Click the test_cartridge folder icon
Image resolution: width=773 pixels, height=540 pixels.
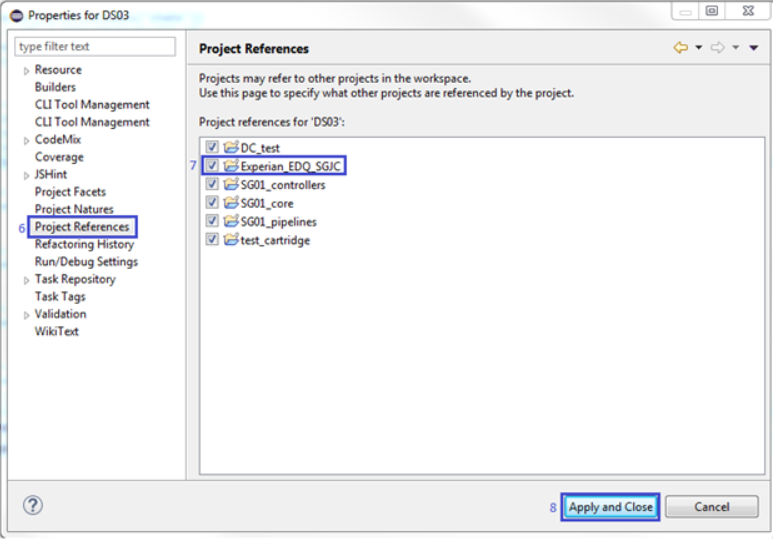[231, 240]
